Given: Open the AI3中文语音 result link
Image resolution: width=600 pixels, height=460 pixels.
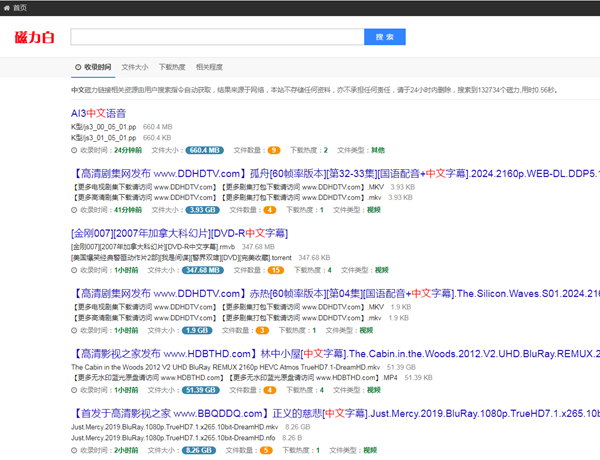Looking at the screenshot, I should coord(98,113).
